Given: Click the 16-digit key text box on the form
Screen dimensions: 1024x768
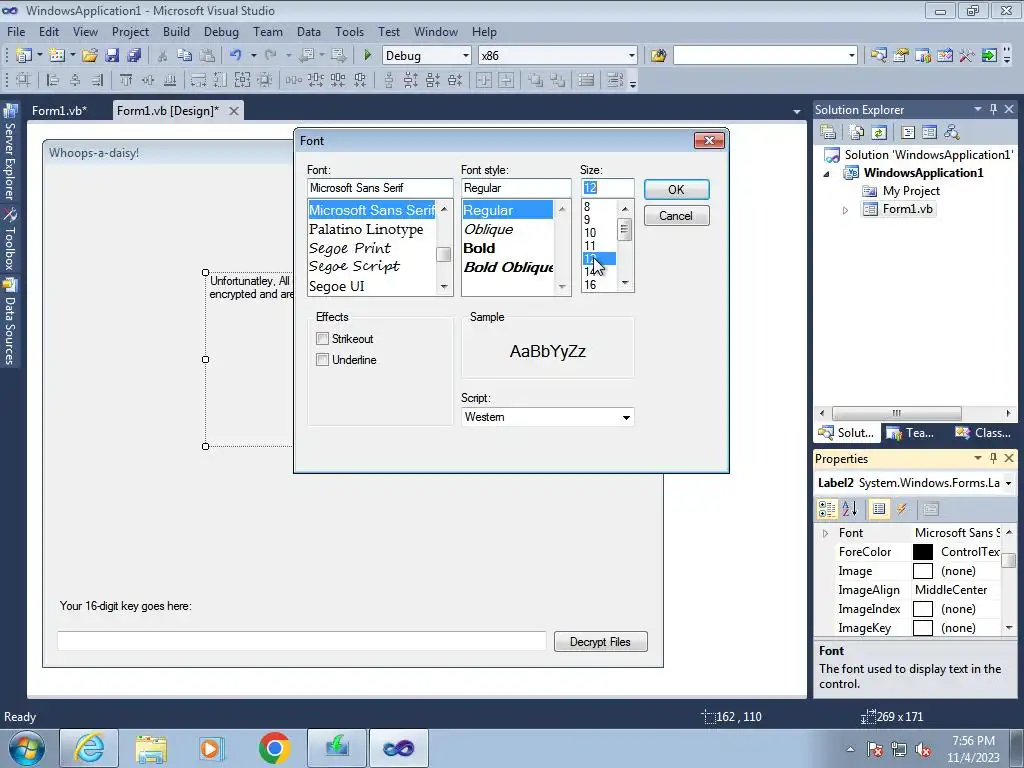Looking at the screenshot, I should coord(302,641).
